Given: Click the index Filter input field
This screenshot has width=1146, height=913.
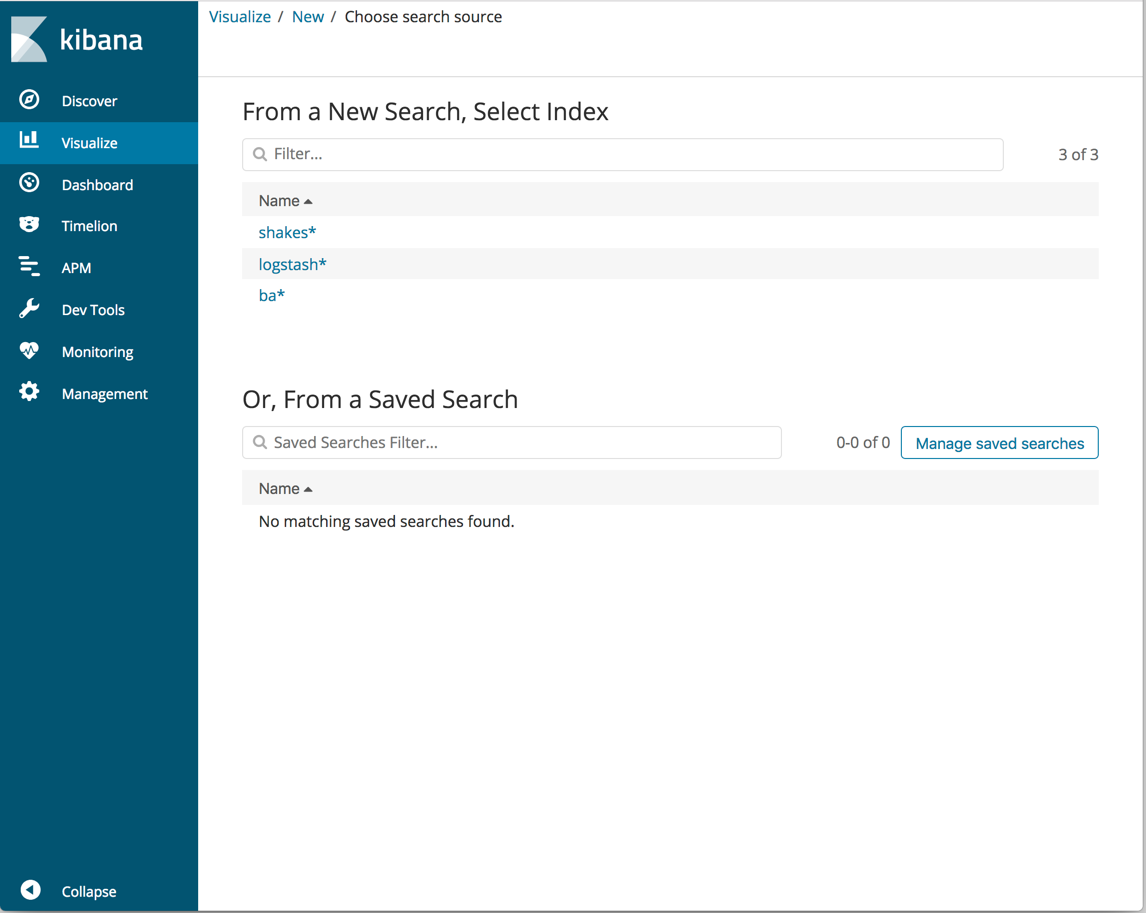Looking at the screenshot, I should [622, 154].
